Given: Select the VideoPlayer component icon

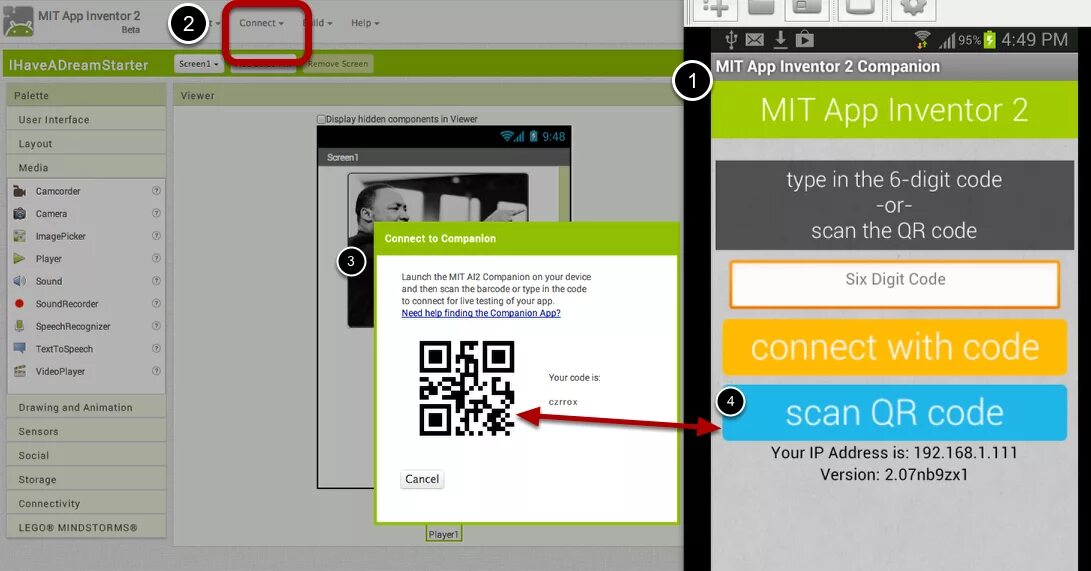Looking at the screenshot, I should pos(19,371).
